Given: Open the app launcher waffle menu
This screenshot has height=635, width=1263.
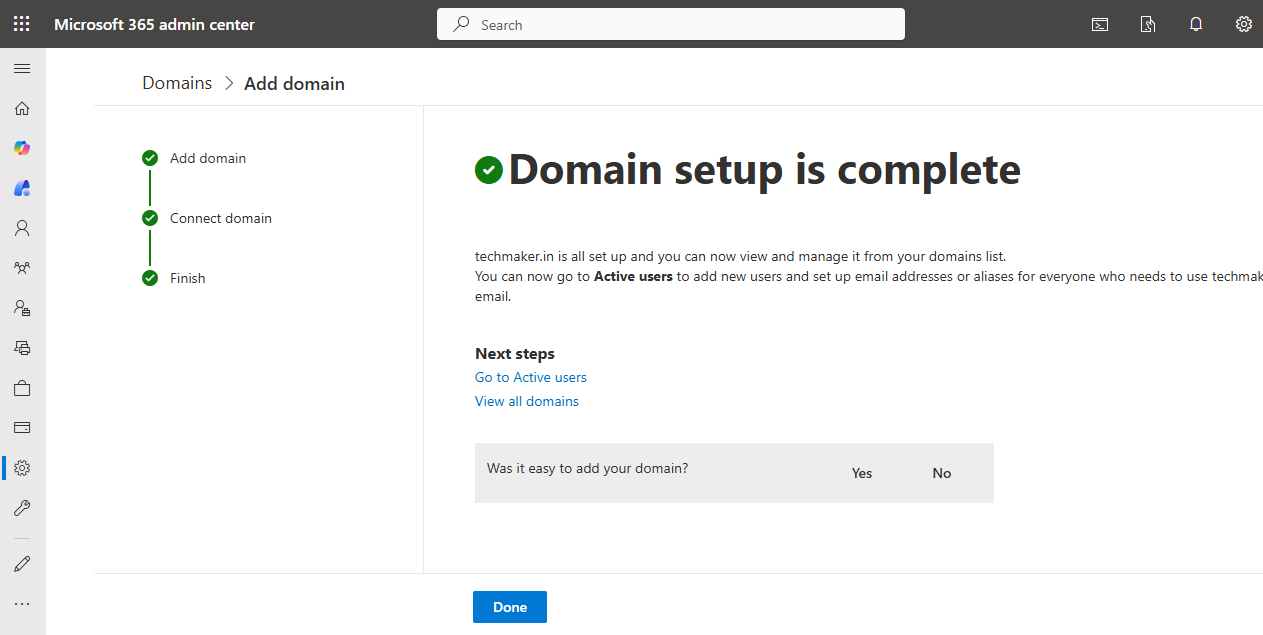Looking at the screenshot, I should coord(21,24).
